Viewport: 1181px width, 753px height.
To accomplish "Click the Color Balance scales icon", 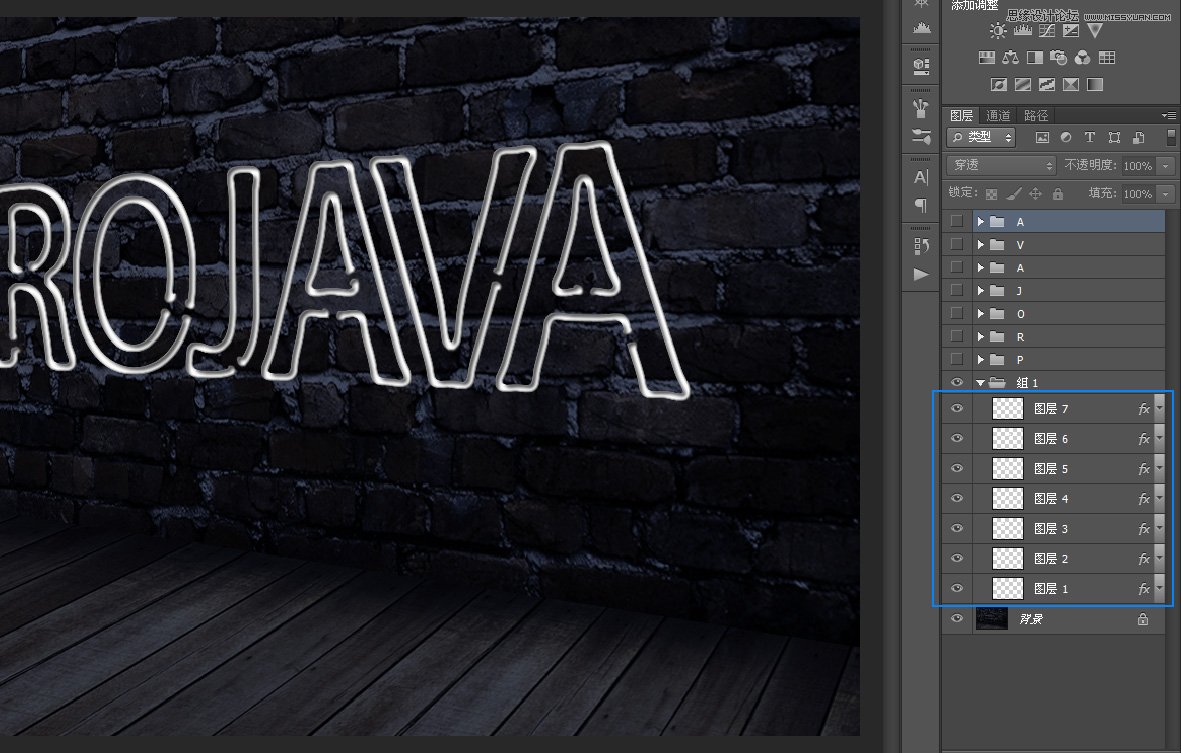I will coord(1010,58).
